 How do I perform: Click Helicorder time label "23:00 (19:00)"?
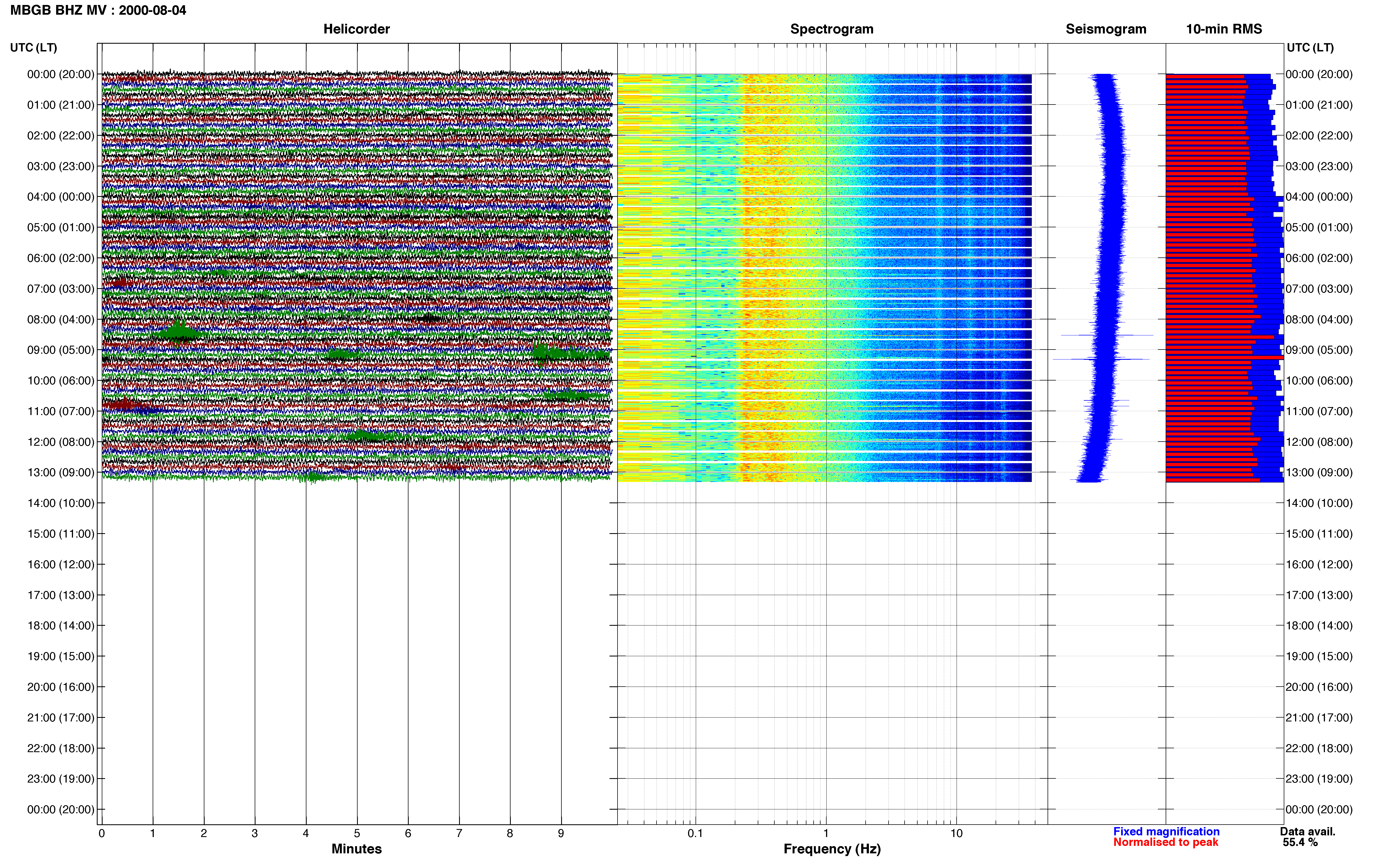(x=61, y=779)
